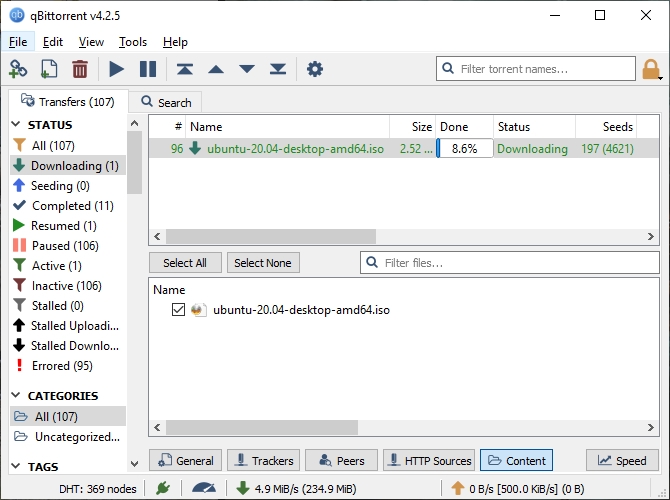Click the lock UI padlock icon
Screen dimensions: 670x500
pyautogui.click(x=650, y=69)
